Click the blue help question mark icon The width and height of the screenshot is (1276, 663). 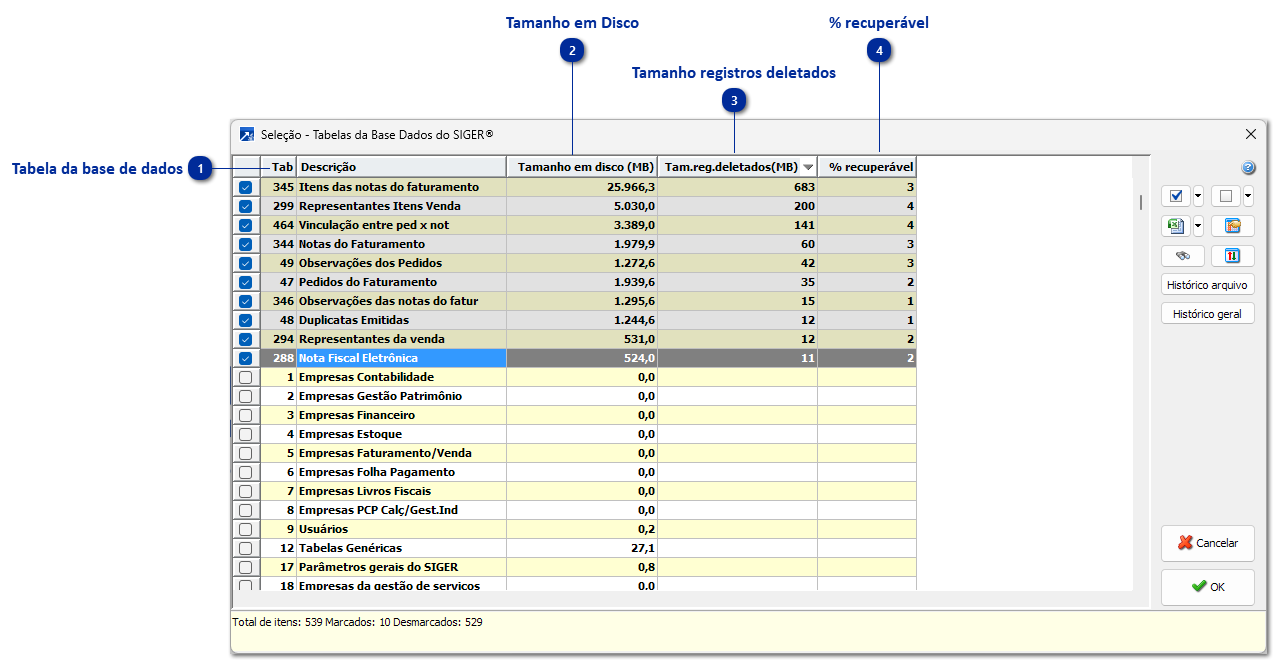point(1248,168)
